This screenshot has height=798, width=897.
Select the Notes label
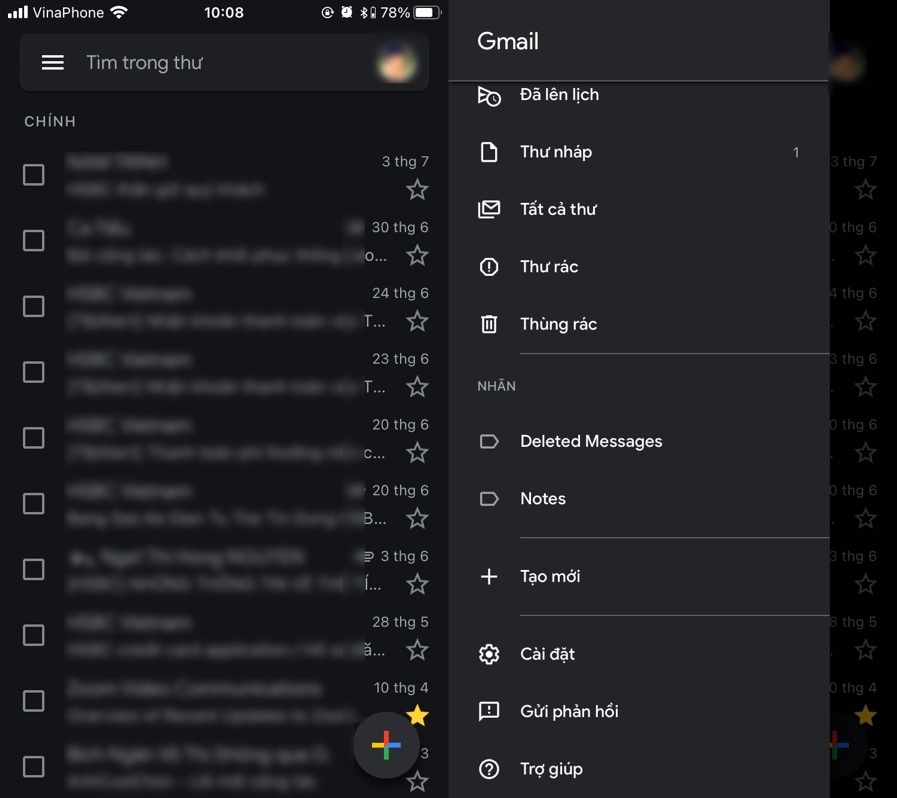(543, 499)
